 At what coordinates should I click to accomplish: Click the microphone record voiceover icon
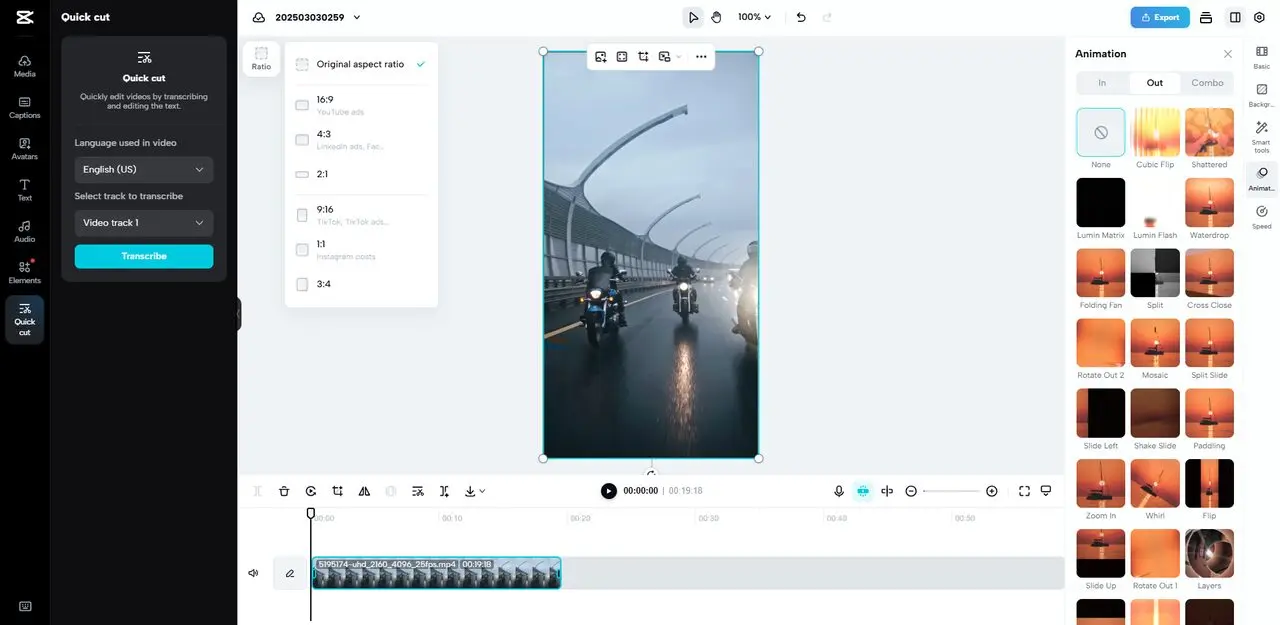[839, 491]
